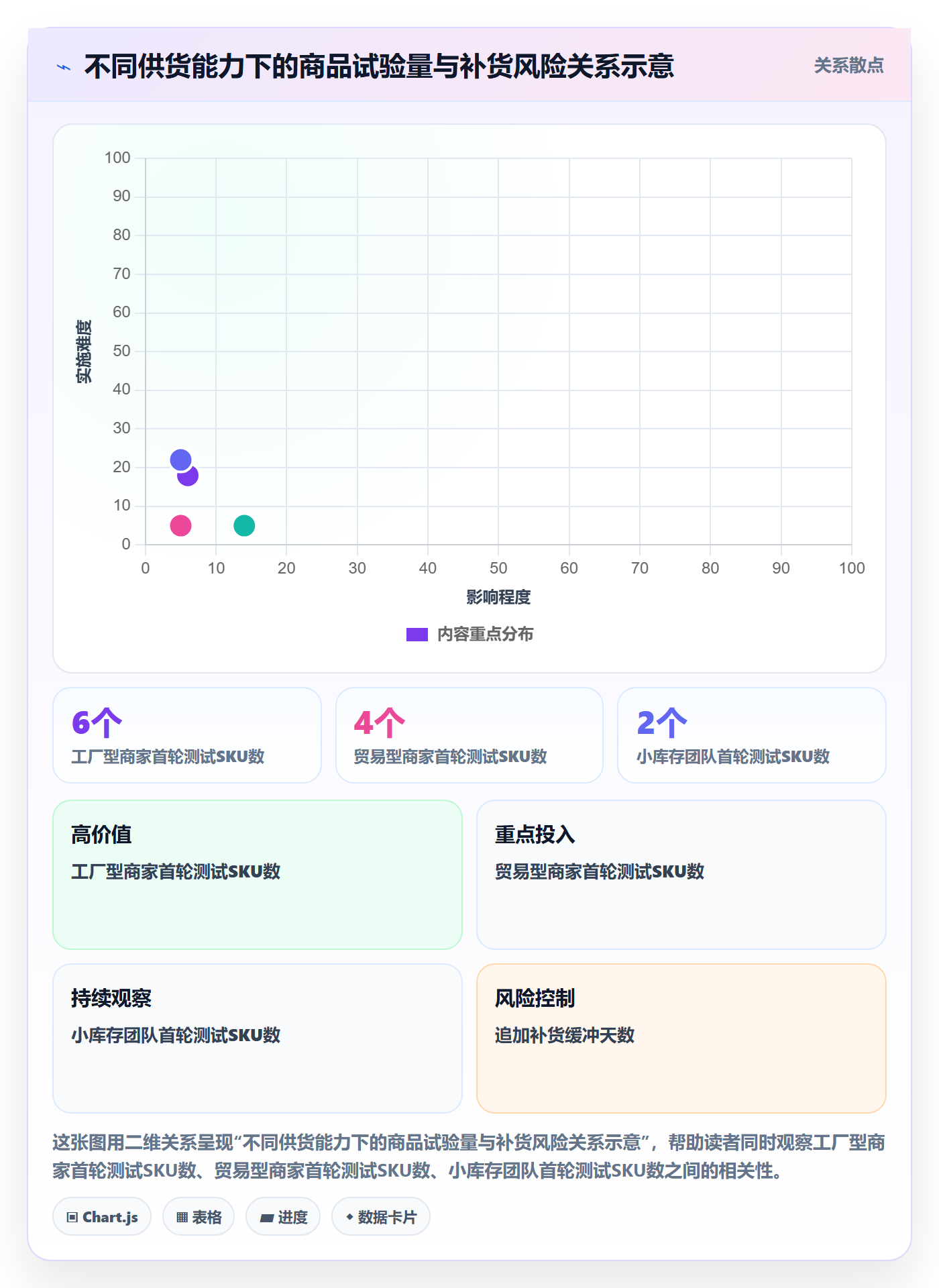This screenshot has width=939, height=1288.
Task: Click the upward arrow after the 2
Action: click(x=673, y=723)
